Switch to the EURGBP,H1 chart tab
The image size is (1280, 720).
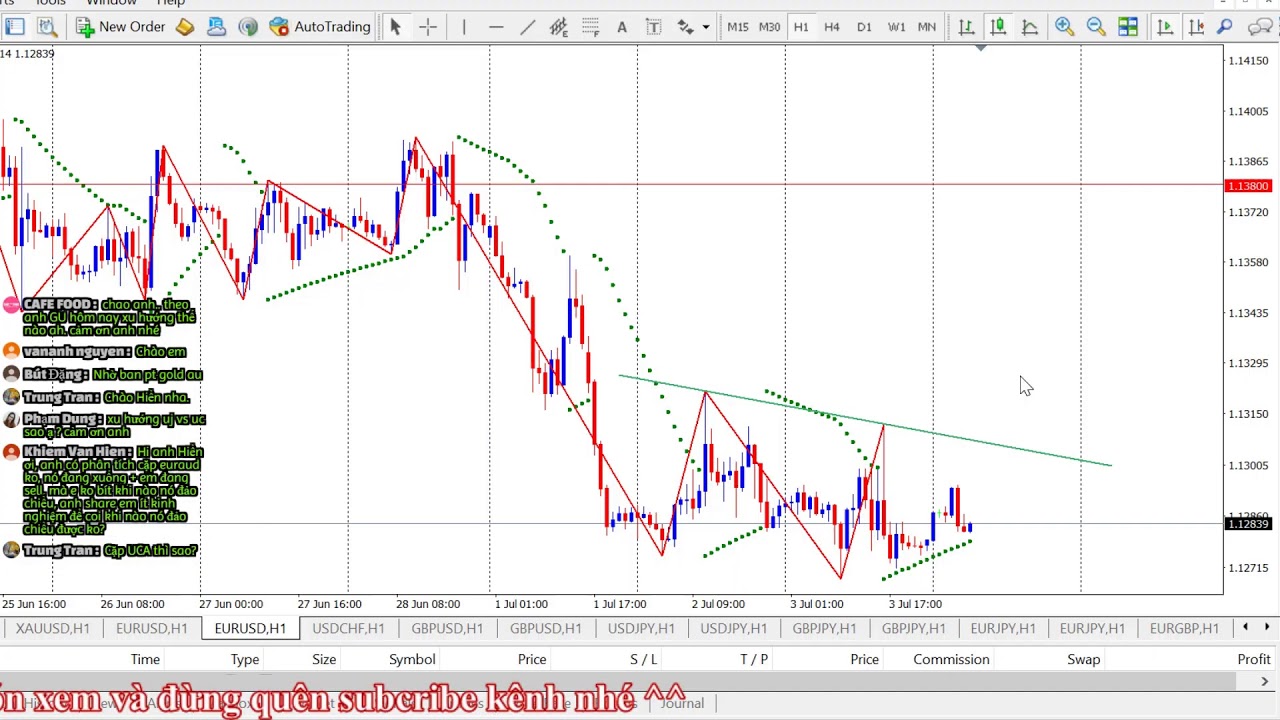1184,628
